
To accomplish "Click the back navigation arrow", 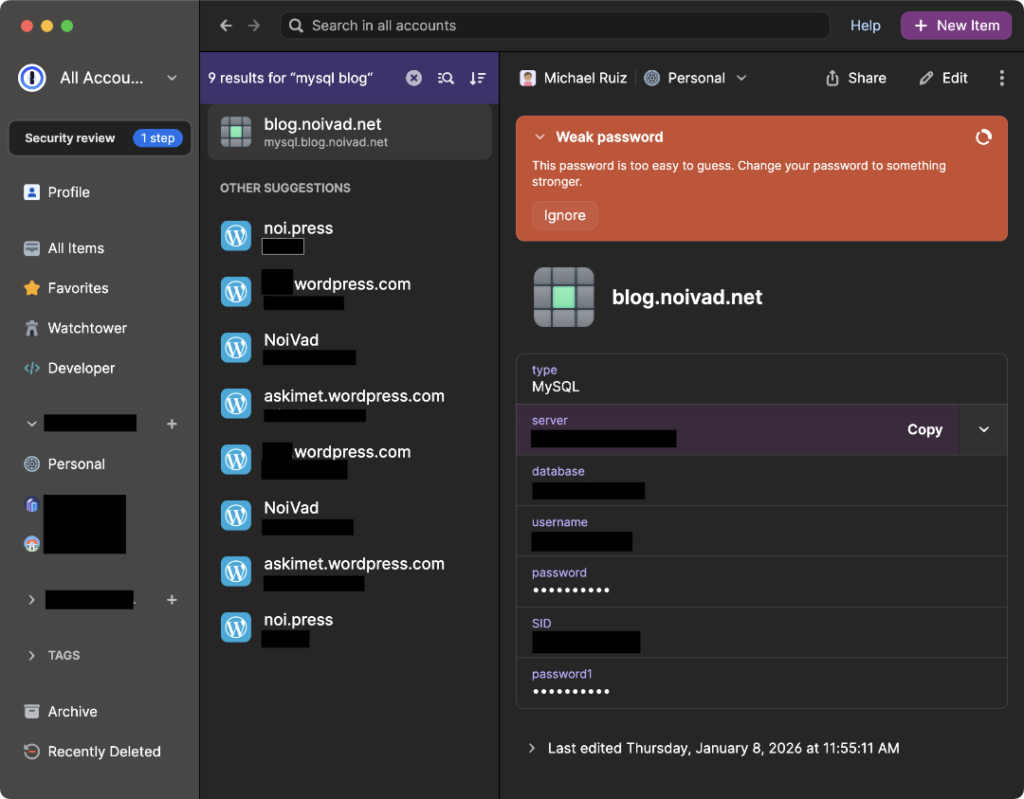I will pyautogui.click(x=226, y=26).
